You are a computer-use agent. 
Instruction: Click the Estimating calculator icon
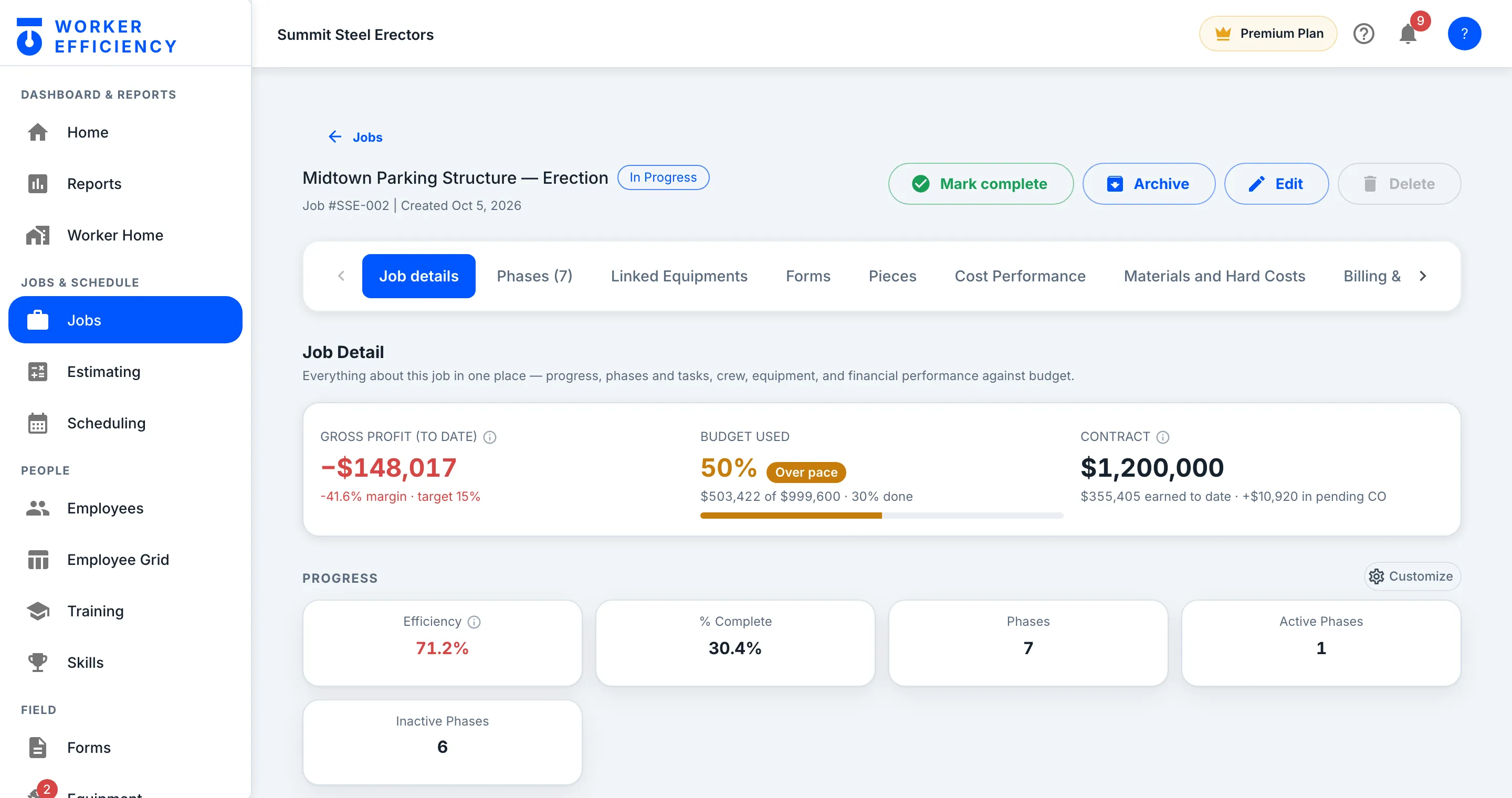pyautogui.click(x=38, y=371)
